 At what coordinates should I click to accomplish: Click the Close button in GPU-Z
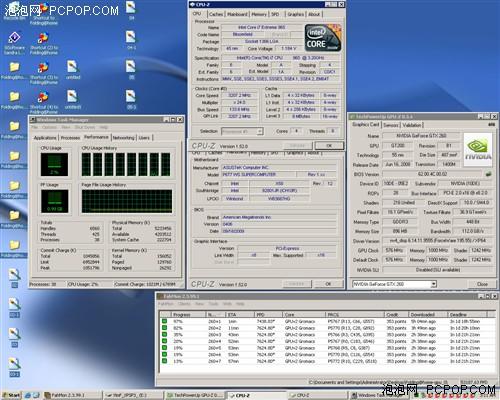pos(482,284)
